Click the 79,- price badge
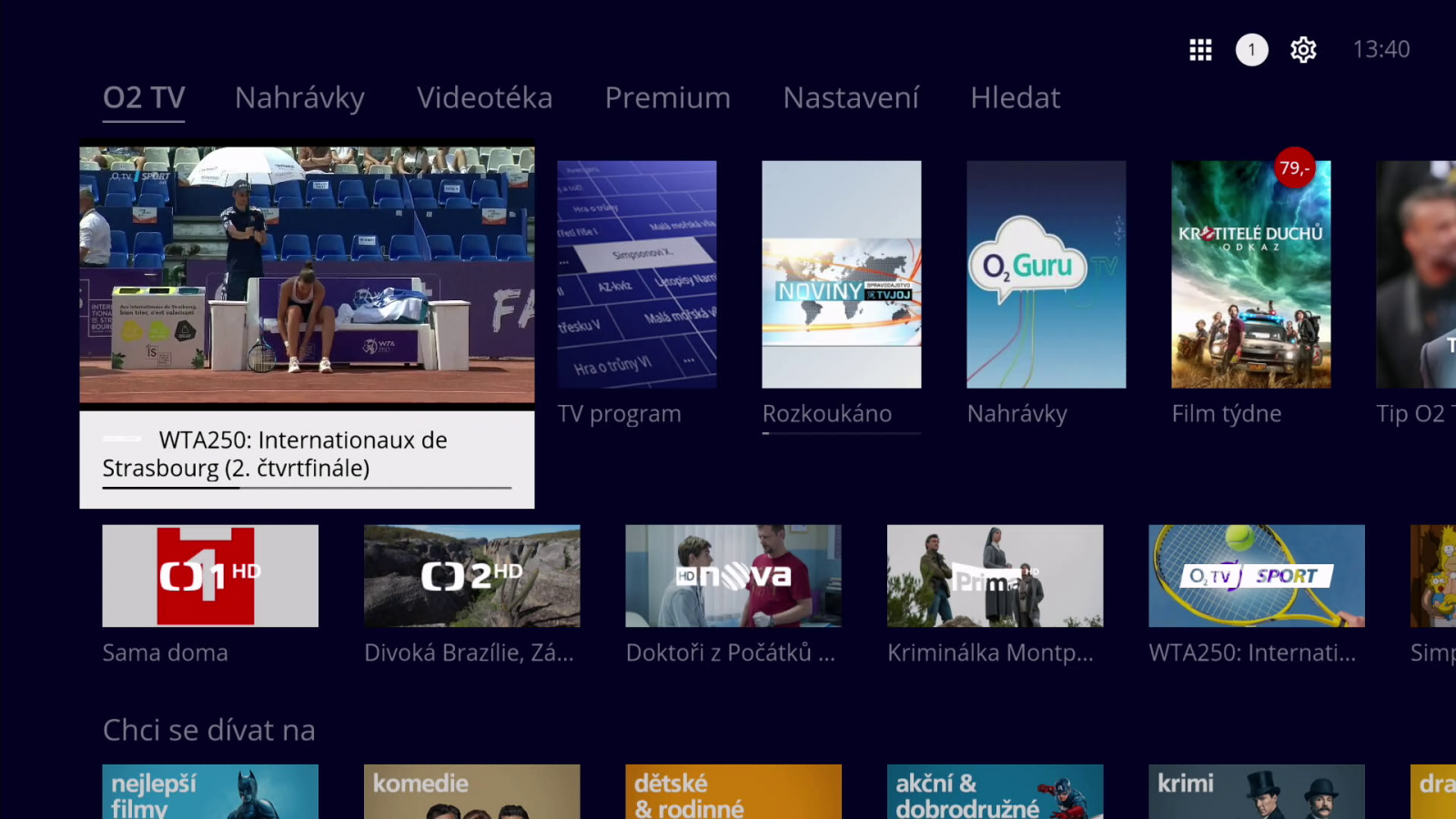This screenshot has height=819, width=1456. 1294,167
